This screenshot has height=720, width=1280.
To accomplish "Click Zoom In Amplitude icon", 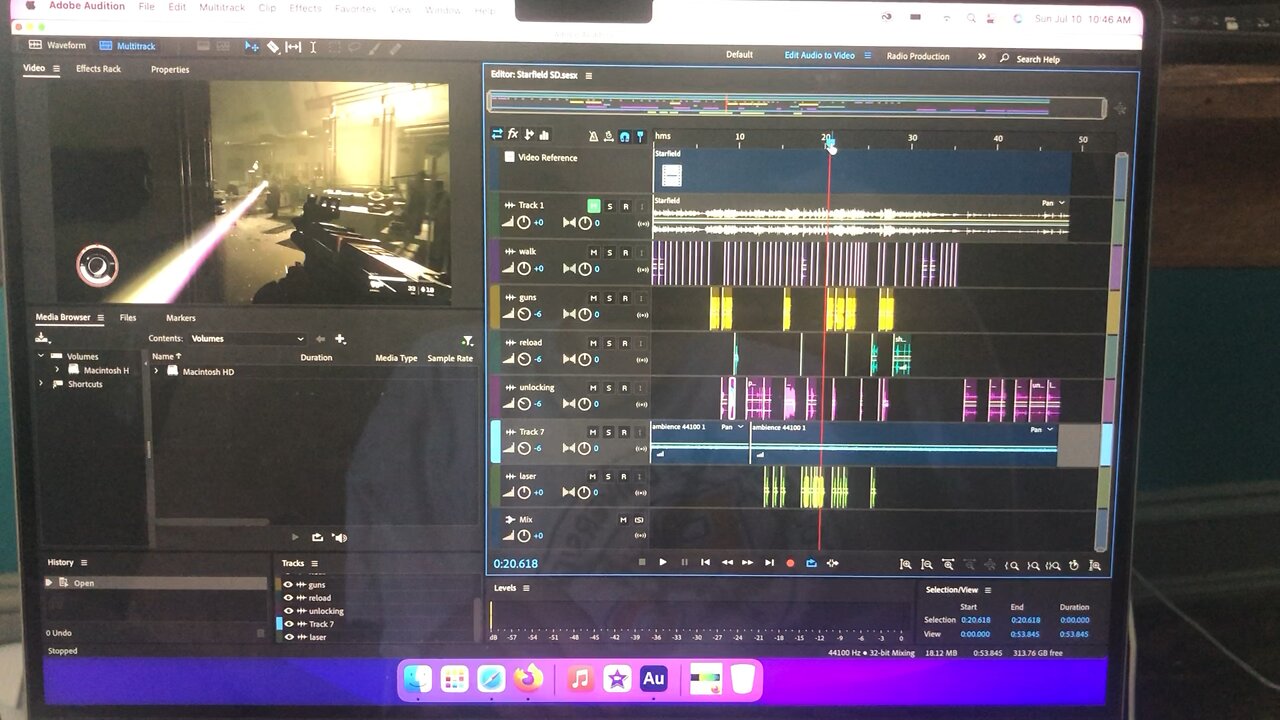I will coord(906,565).
